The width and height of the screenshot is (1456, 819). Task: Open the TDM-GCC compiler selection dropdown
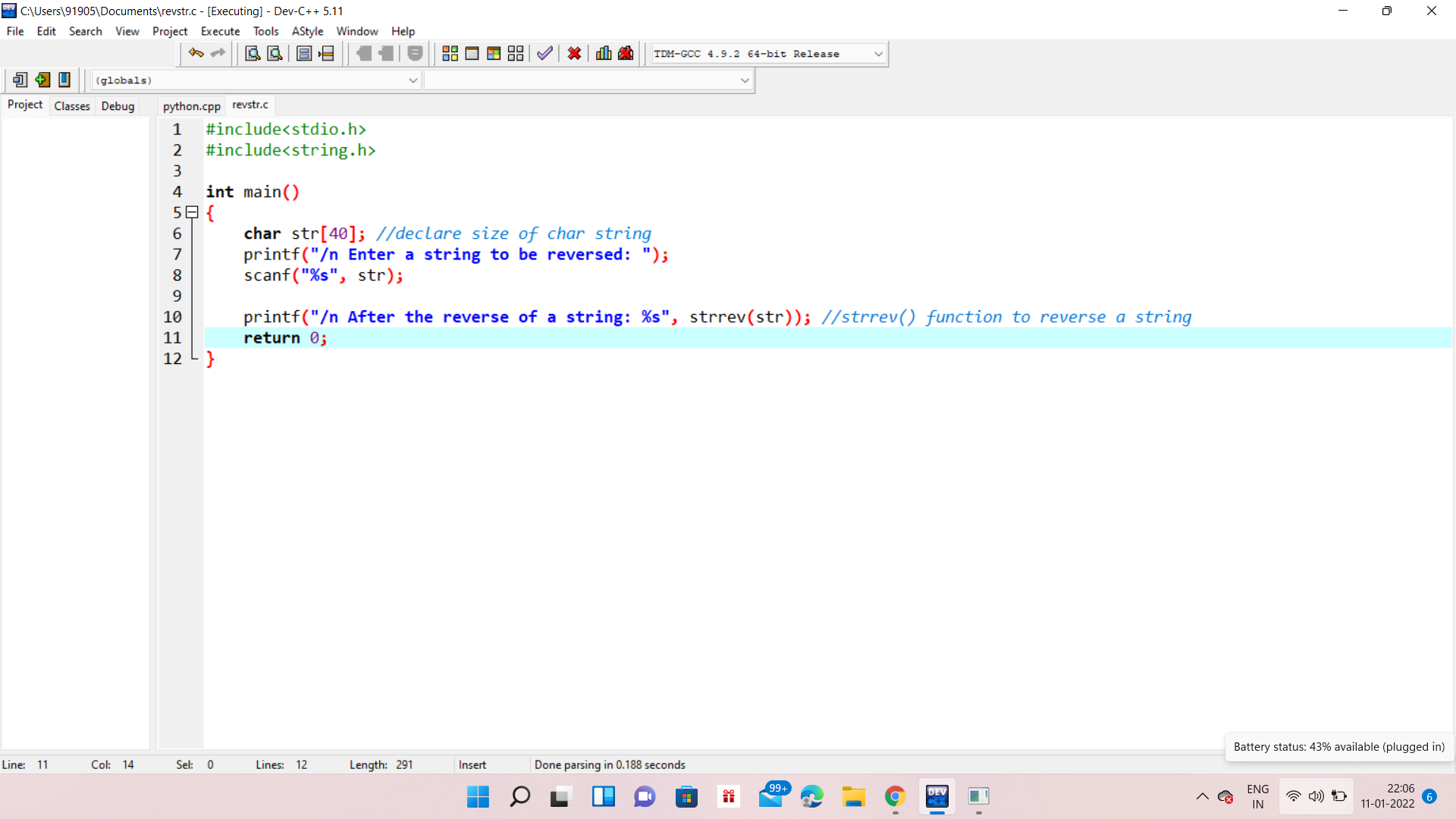coord(878,54)
